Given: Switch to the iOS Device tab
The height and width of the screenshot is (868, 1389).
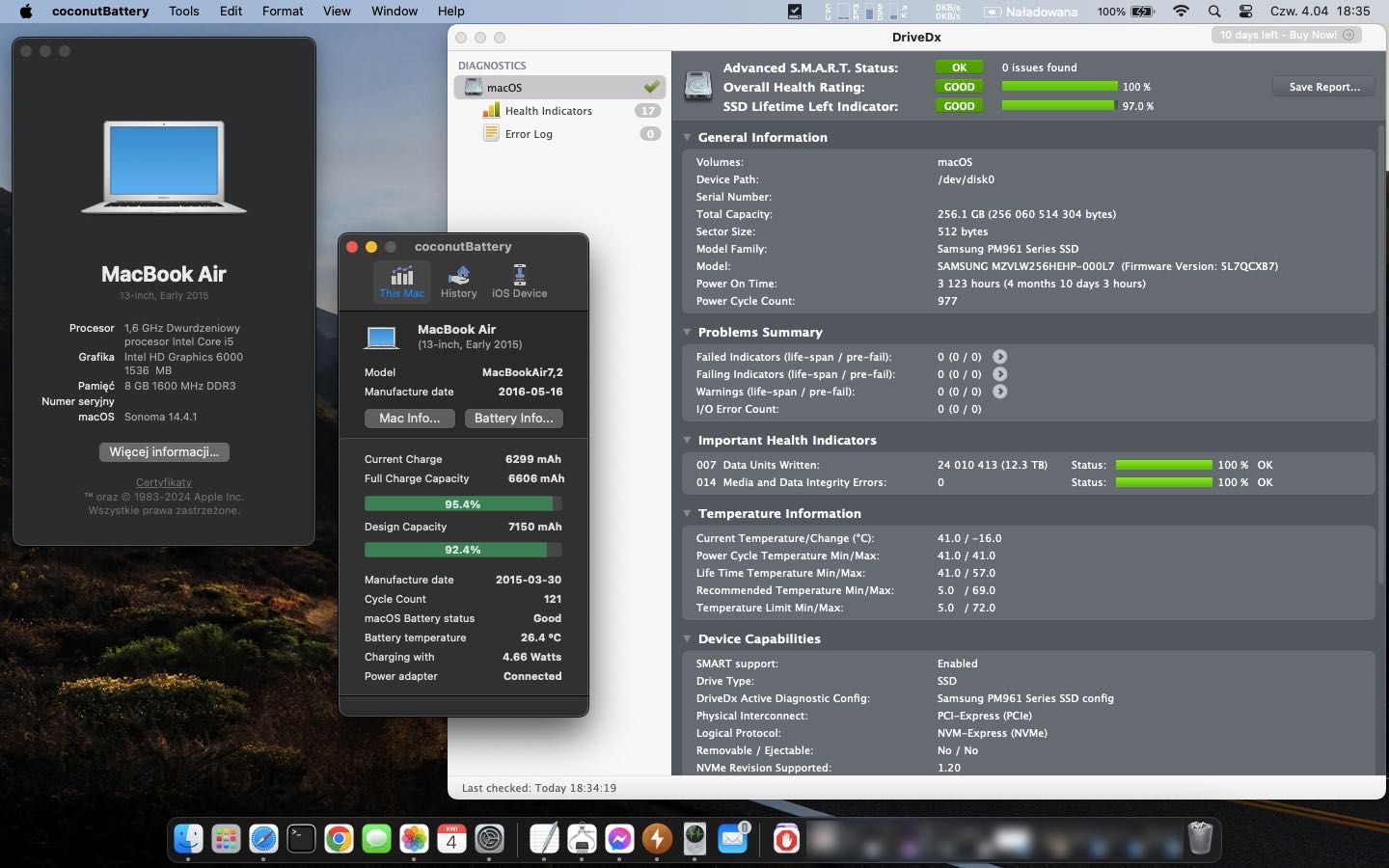Looking at the screenshot, I should 519,282.
